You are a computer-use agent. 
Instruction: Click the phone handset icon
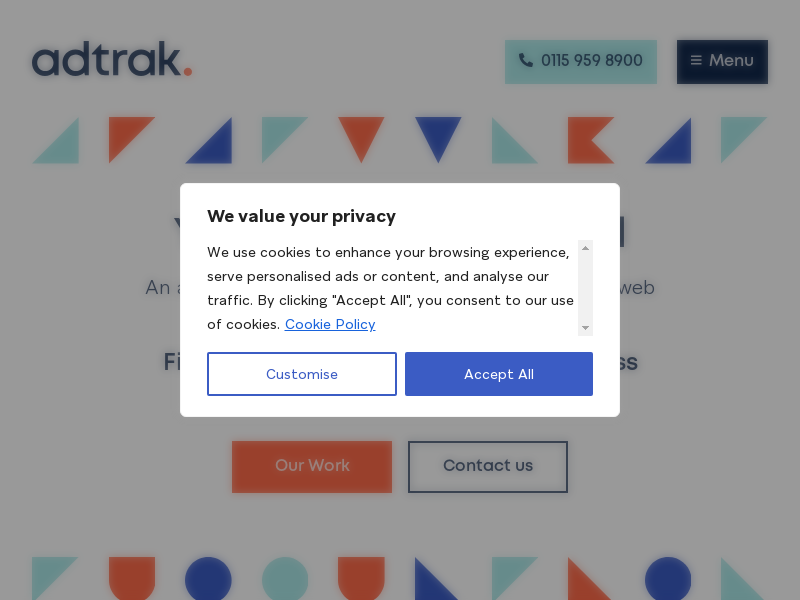526,61
